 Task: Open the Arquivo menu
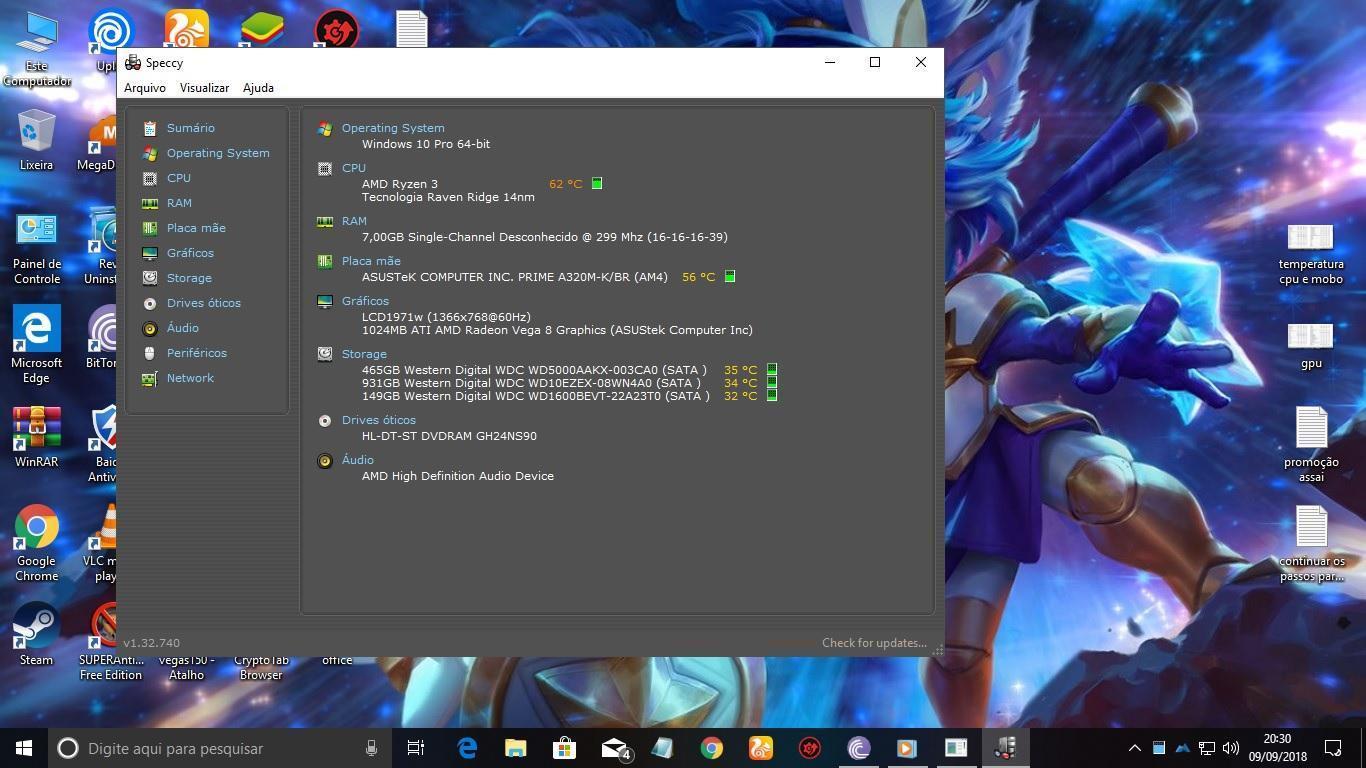[145, 88]
